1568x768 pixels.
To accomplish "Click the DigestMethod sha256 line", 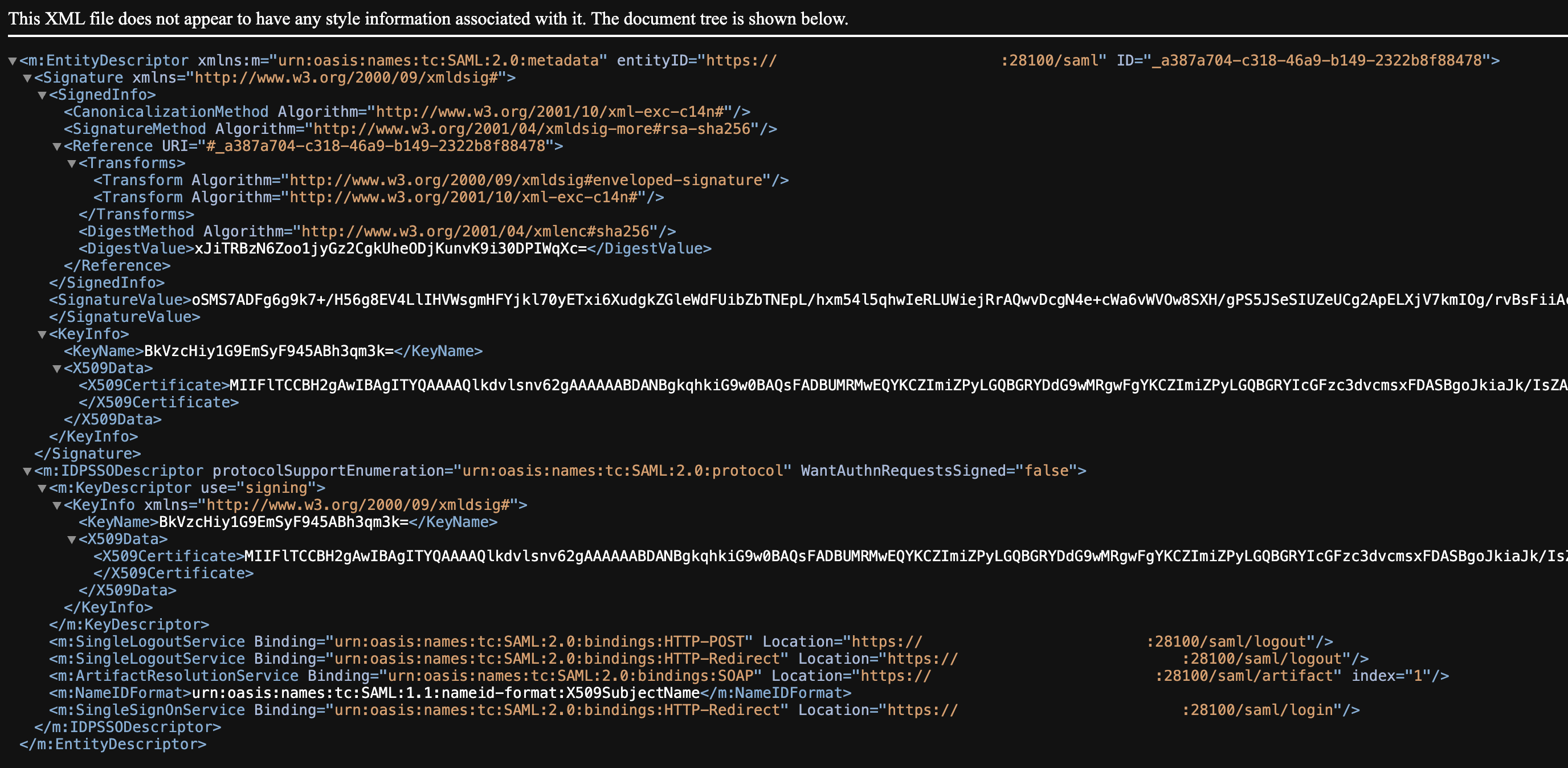I will click(377, 231).
